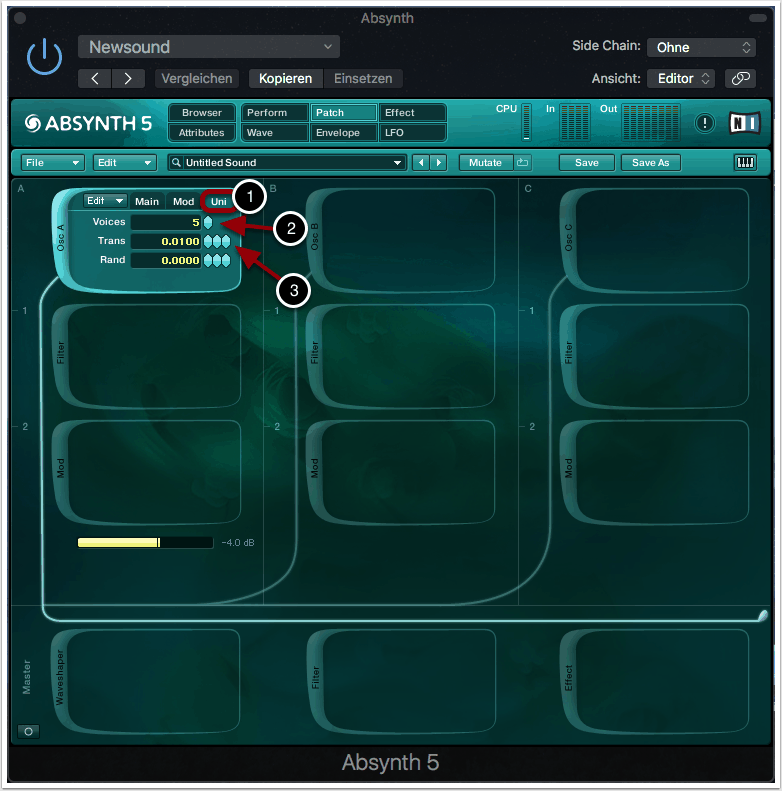The width and height of the screenshot is (782, 791).
Task: Activate the Osc B module
Action: tap(401, 240)
